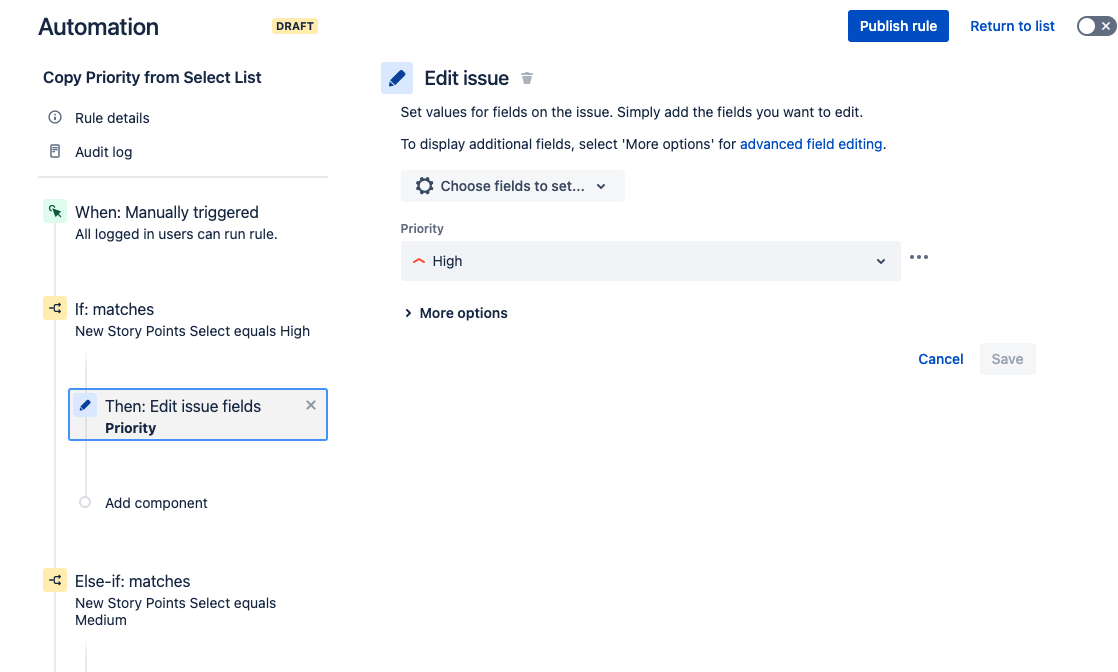Open the Priority dropdown showing High
The width and height of the screenshot is (1118, 672).
pyautogui.click(x=650, y=260)
